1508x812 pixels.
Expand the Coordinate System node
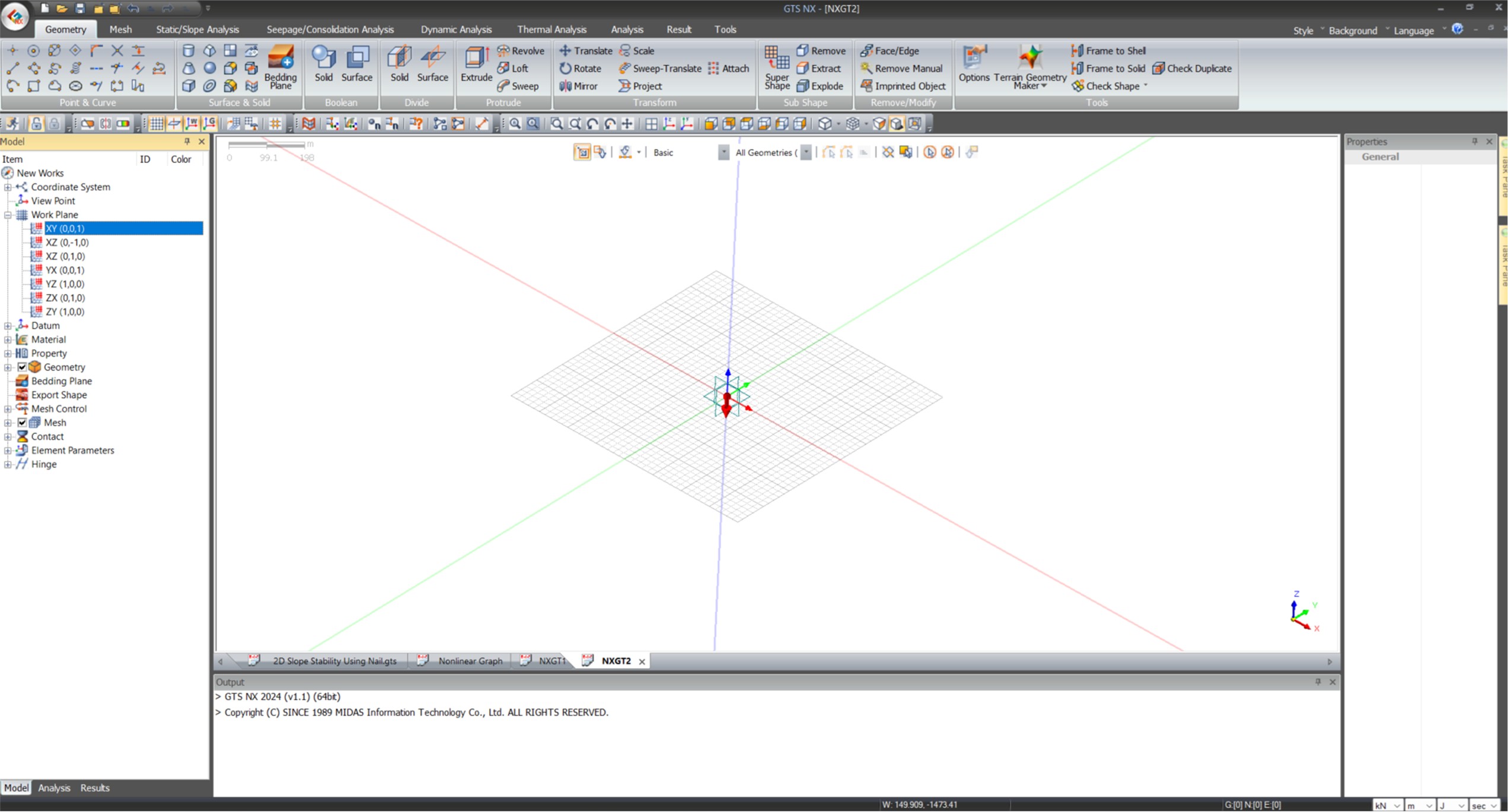[8, 187]
